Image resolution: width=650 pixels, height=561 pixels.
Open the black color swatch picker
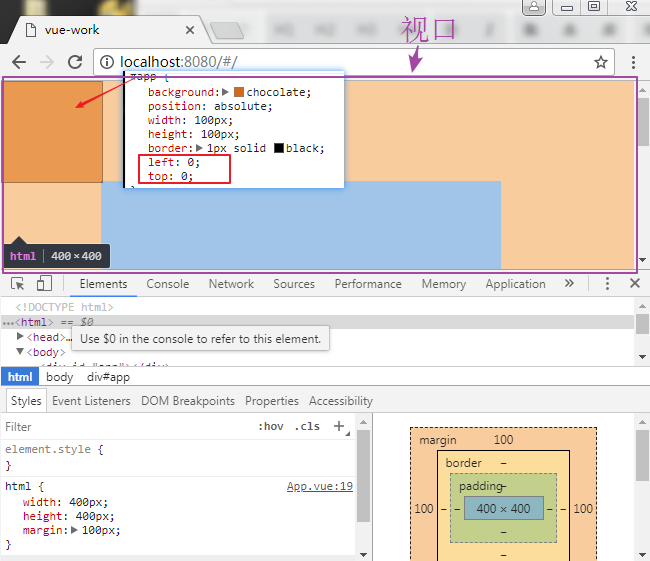tap(279, 148)
